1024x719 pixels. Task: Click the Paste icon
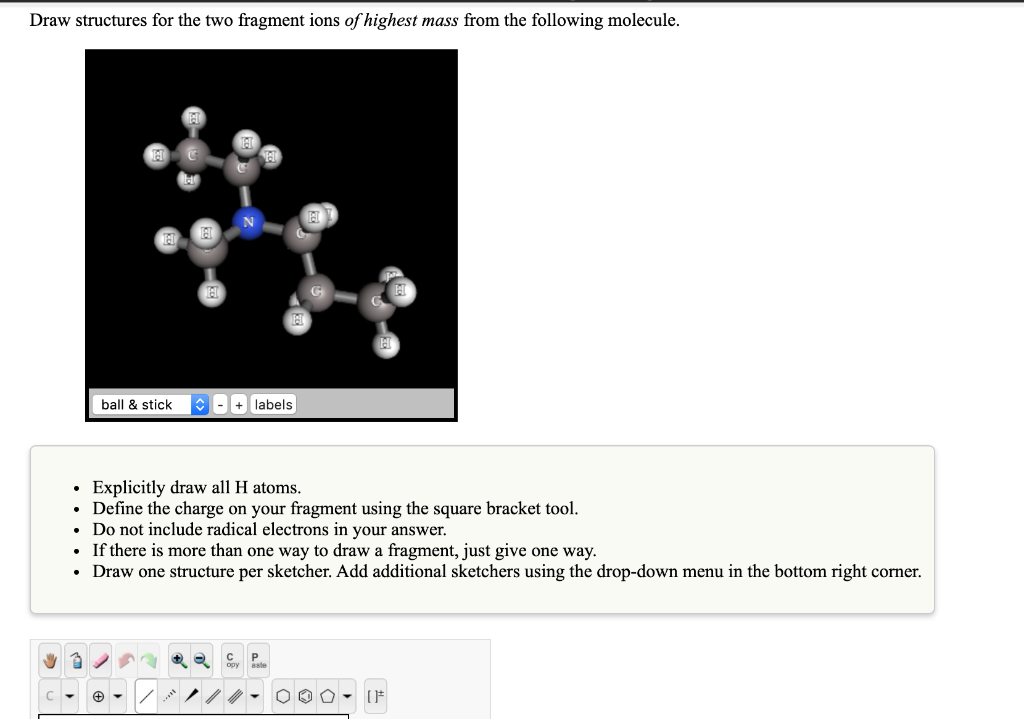tap(255, 659)
